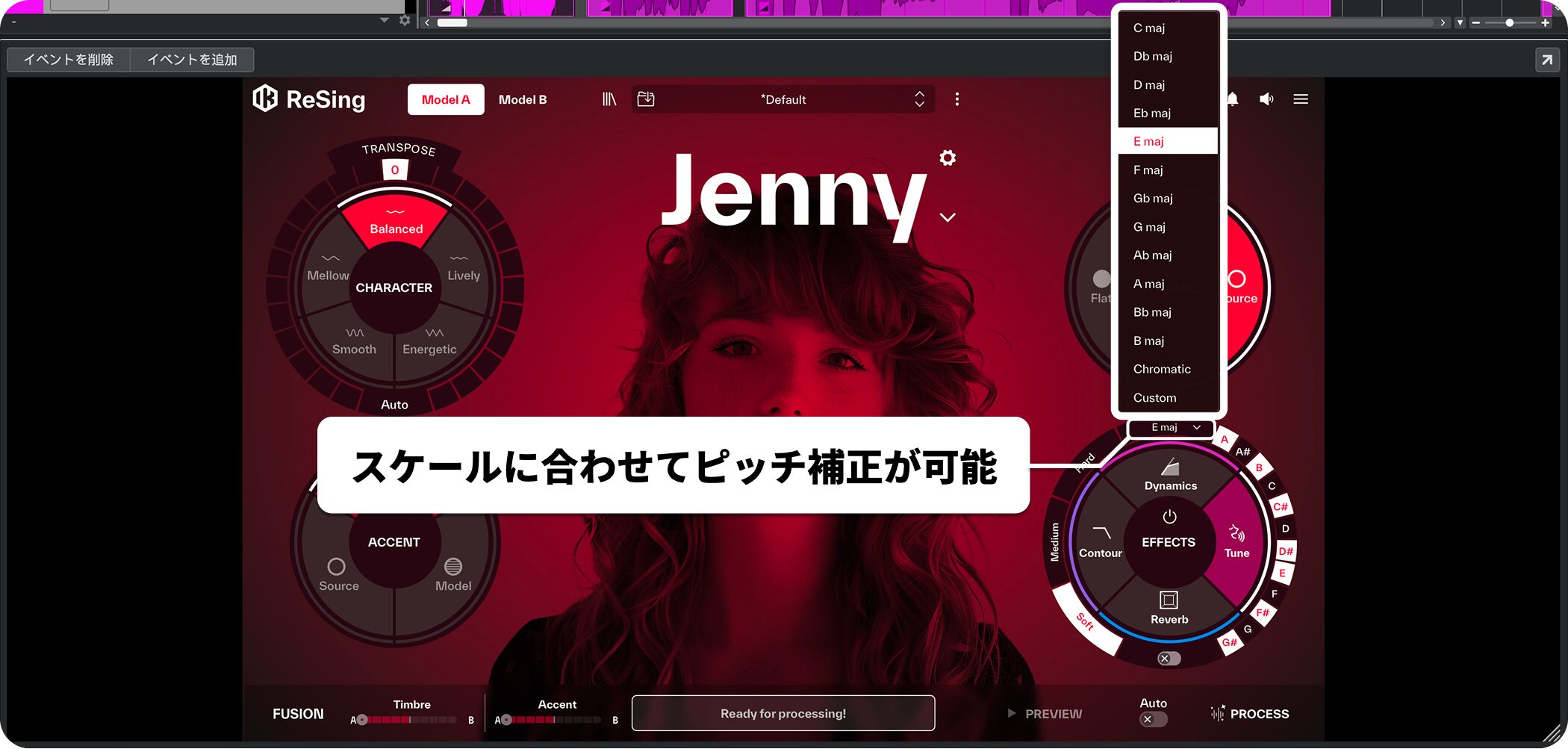Toggle the switch below Reverb
The image size is (1568, 749).
tap(1169, 659)
